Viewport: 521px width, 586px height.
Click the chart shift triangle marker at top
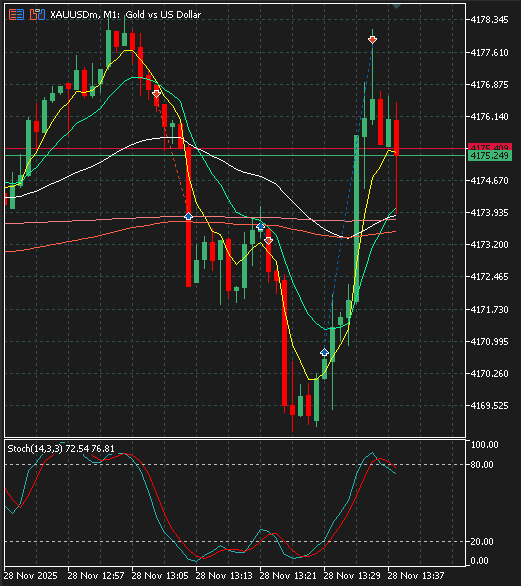(396, 6)
